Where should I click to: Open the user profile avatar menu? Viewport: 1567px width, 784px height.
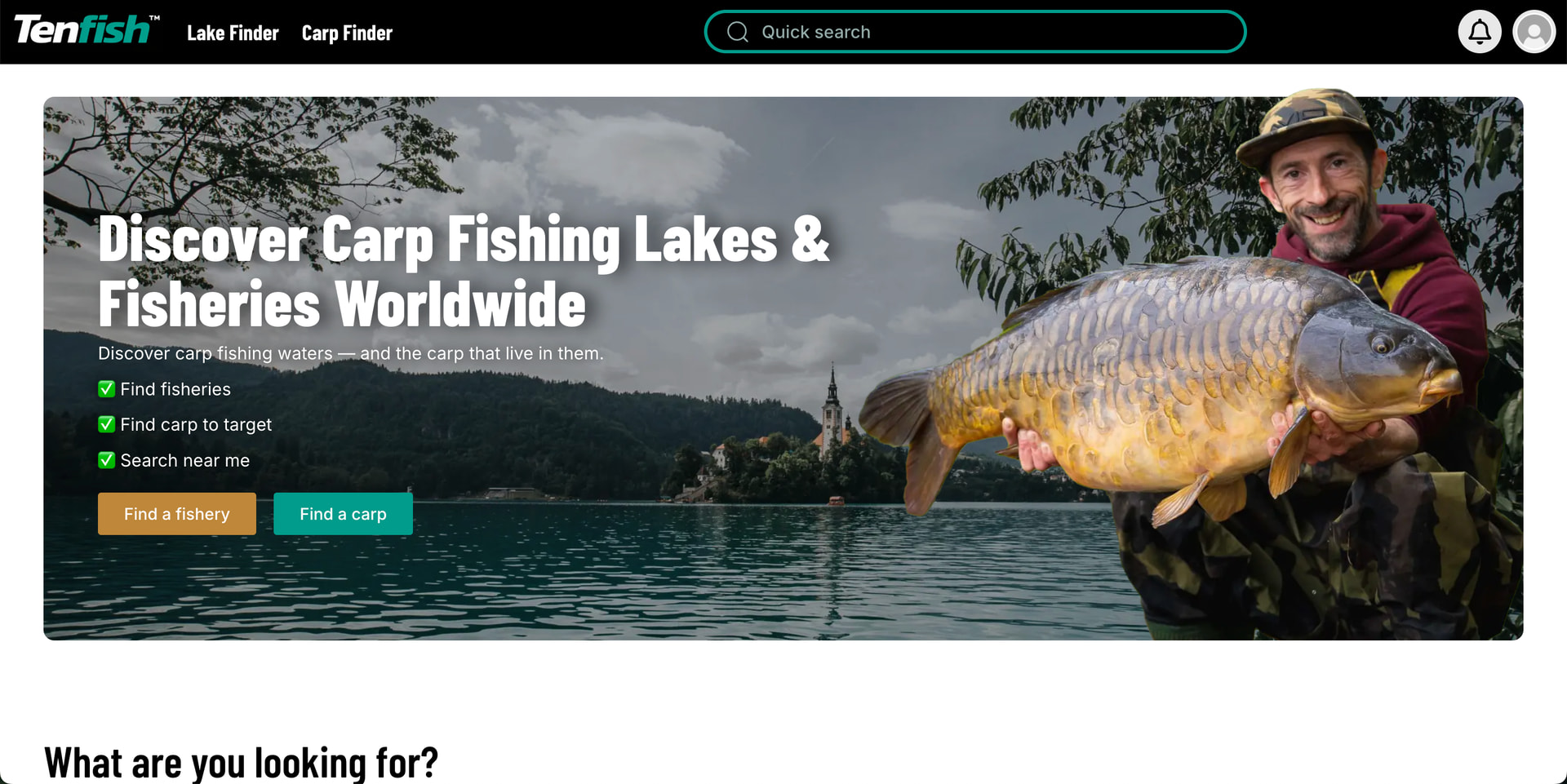[x=1534, y=32]
